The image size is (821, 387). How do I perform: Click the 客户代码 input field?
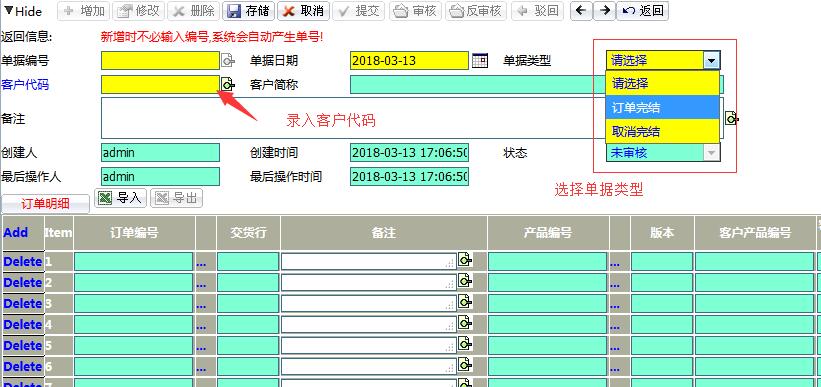(160, 84)
